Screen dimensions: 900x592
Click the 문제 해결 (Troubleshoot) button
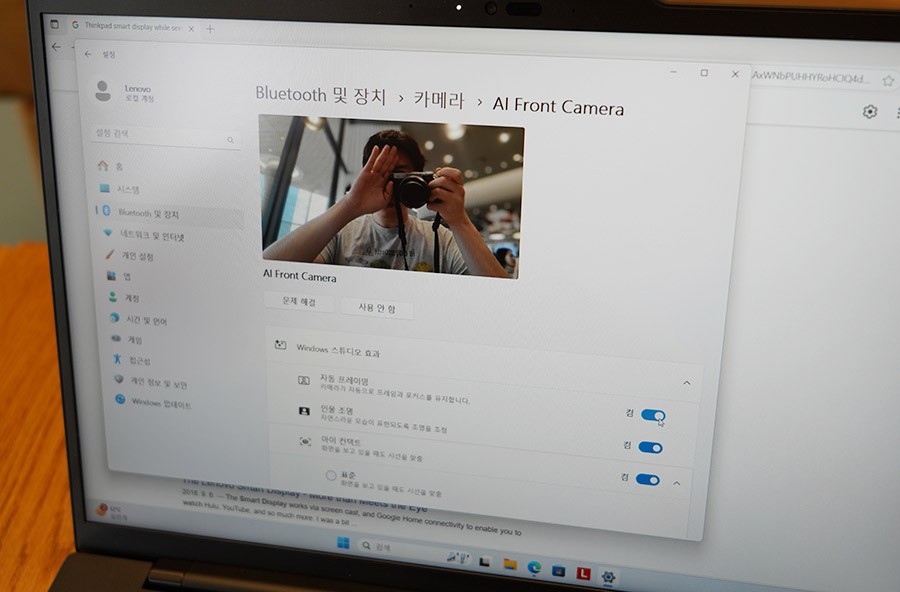click(299, 301)
